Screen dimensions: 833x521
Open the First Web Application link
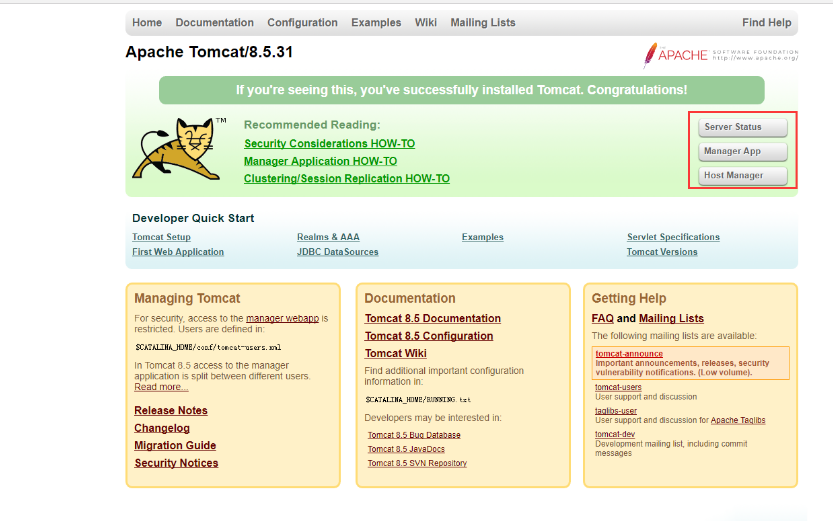pos(178,252)
